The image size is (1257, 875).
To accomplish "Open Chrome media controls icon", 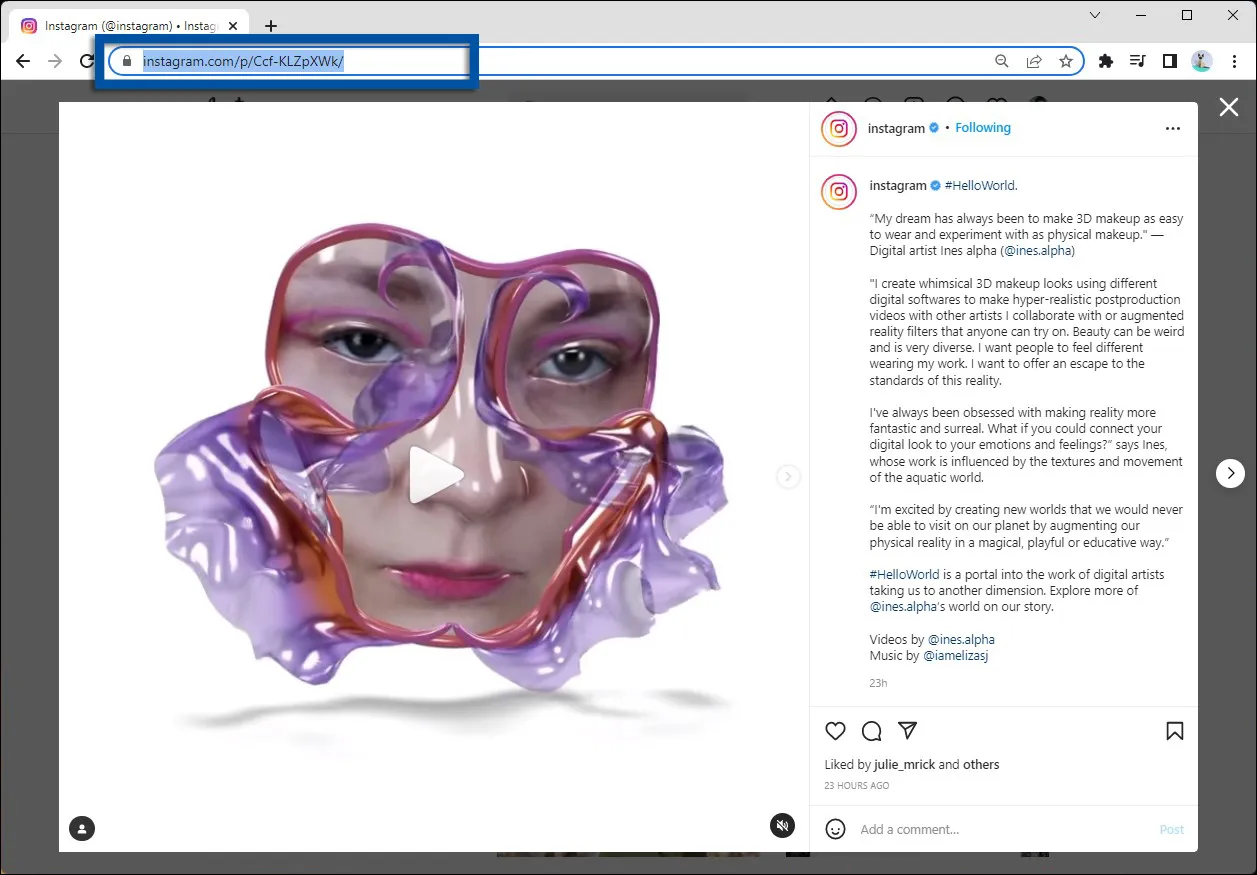I will click(x=1137, y=61).
